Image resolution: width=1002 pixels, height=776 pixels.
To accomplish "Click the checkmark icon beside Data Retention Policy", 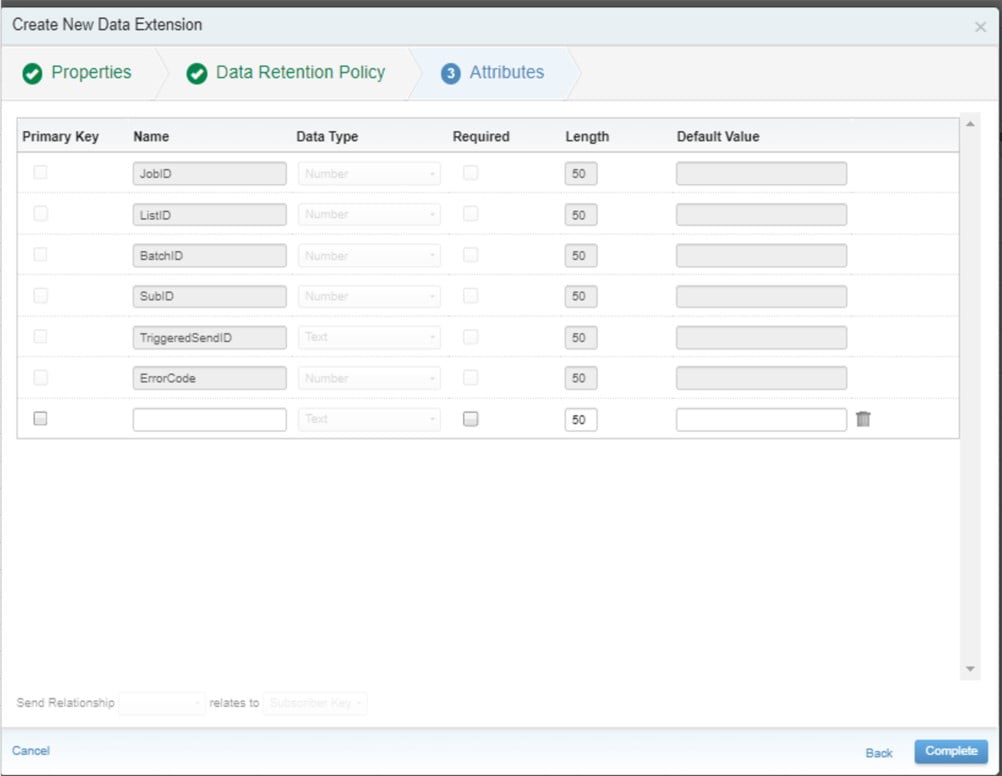I will [197, 73].
